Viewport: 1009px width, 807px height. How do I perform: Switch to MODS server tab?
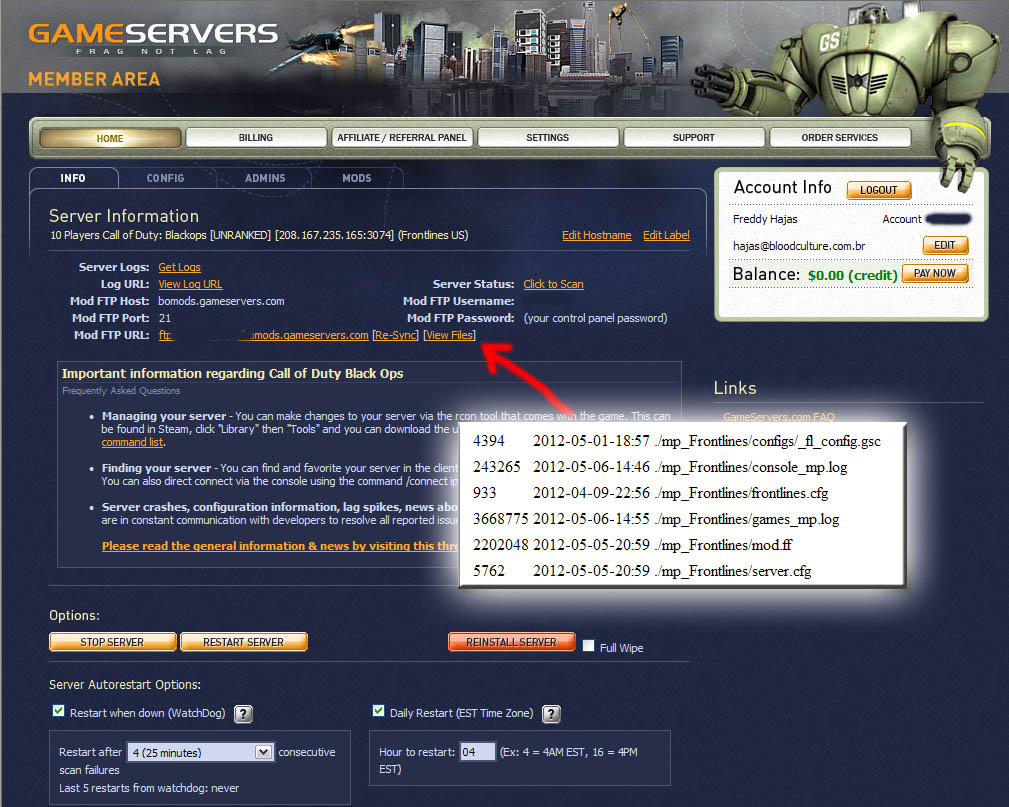[x=357, y=178]
